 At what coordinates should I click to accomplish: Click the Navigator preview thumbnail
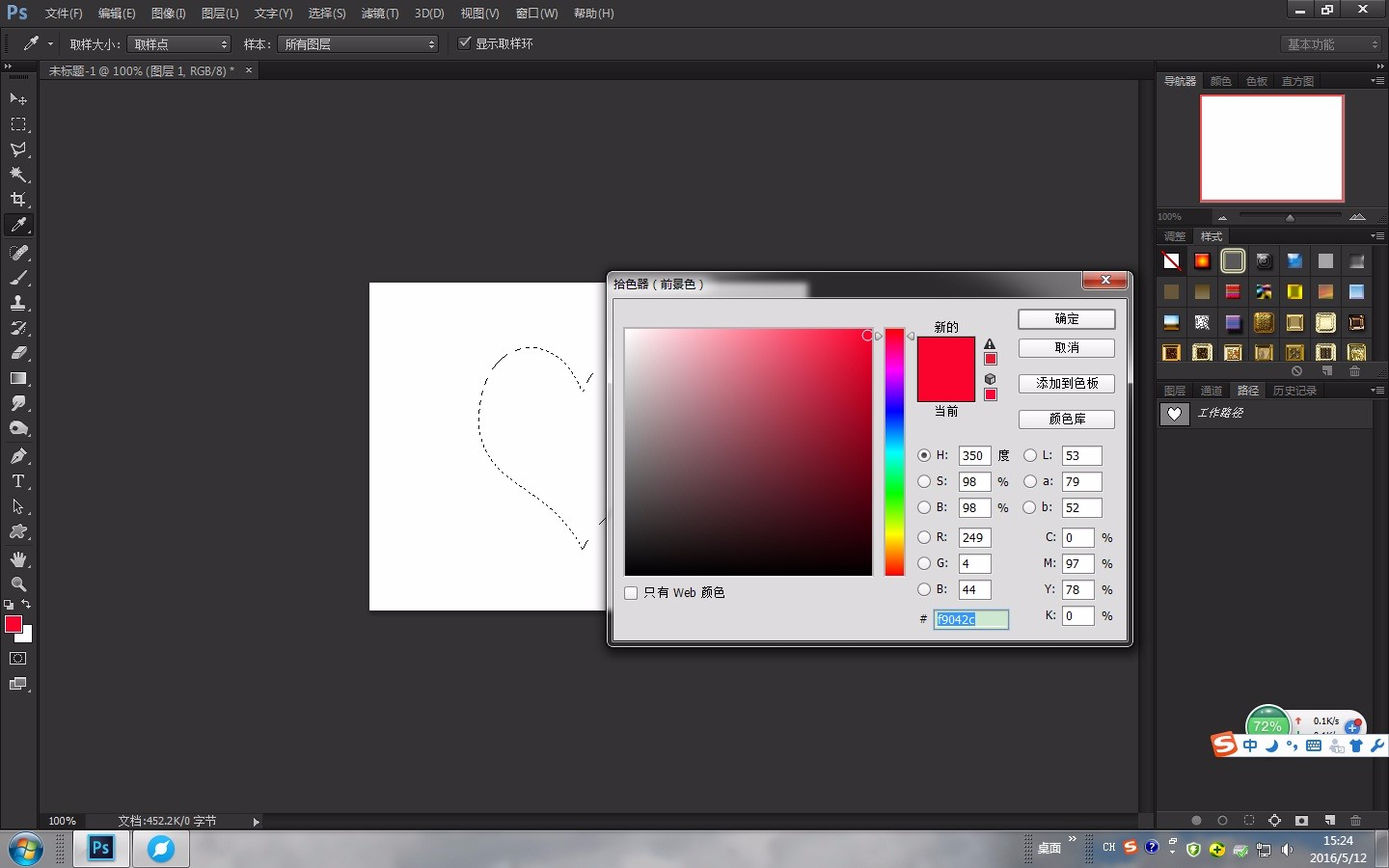[x=1271, y=148]
